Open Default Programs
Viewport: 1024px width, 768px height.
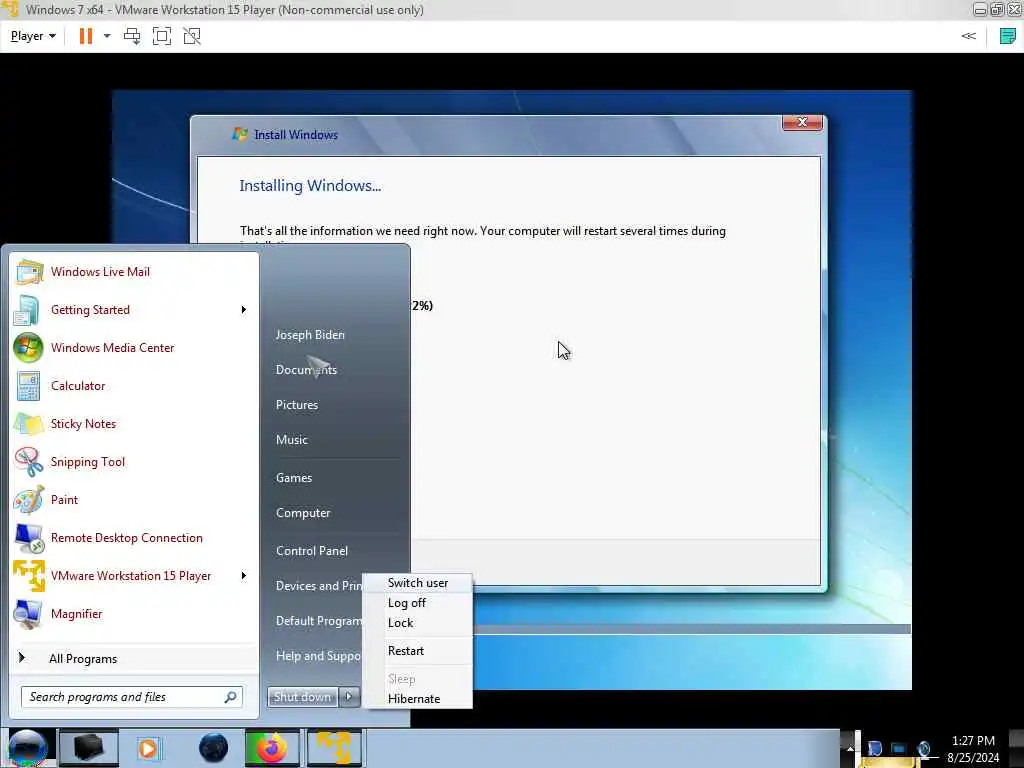(x=317, y=620)
